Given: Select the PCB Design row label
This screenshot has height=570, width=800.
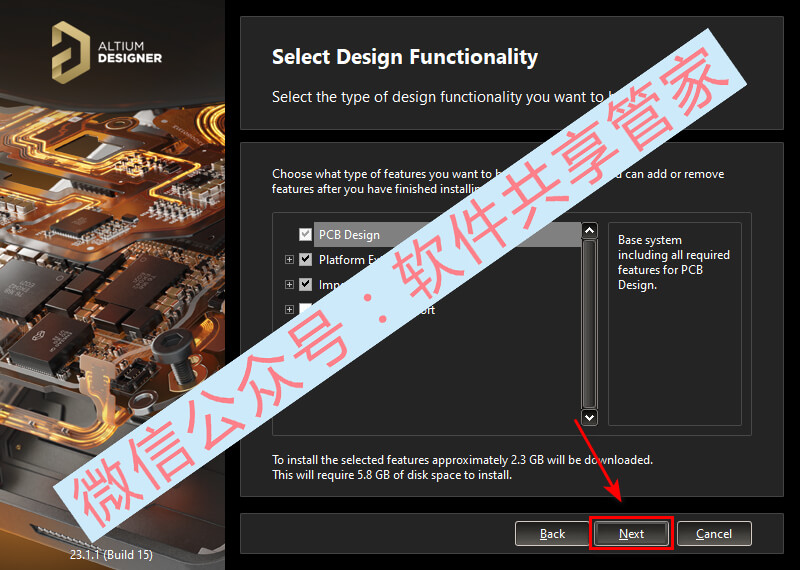Looking at the screenshot, I should (x=349, y=235).
